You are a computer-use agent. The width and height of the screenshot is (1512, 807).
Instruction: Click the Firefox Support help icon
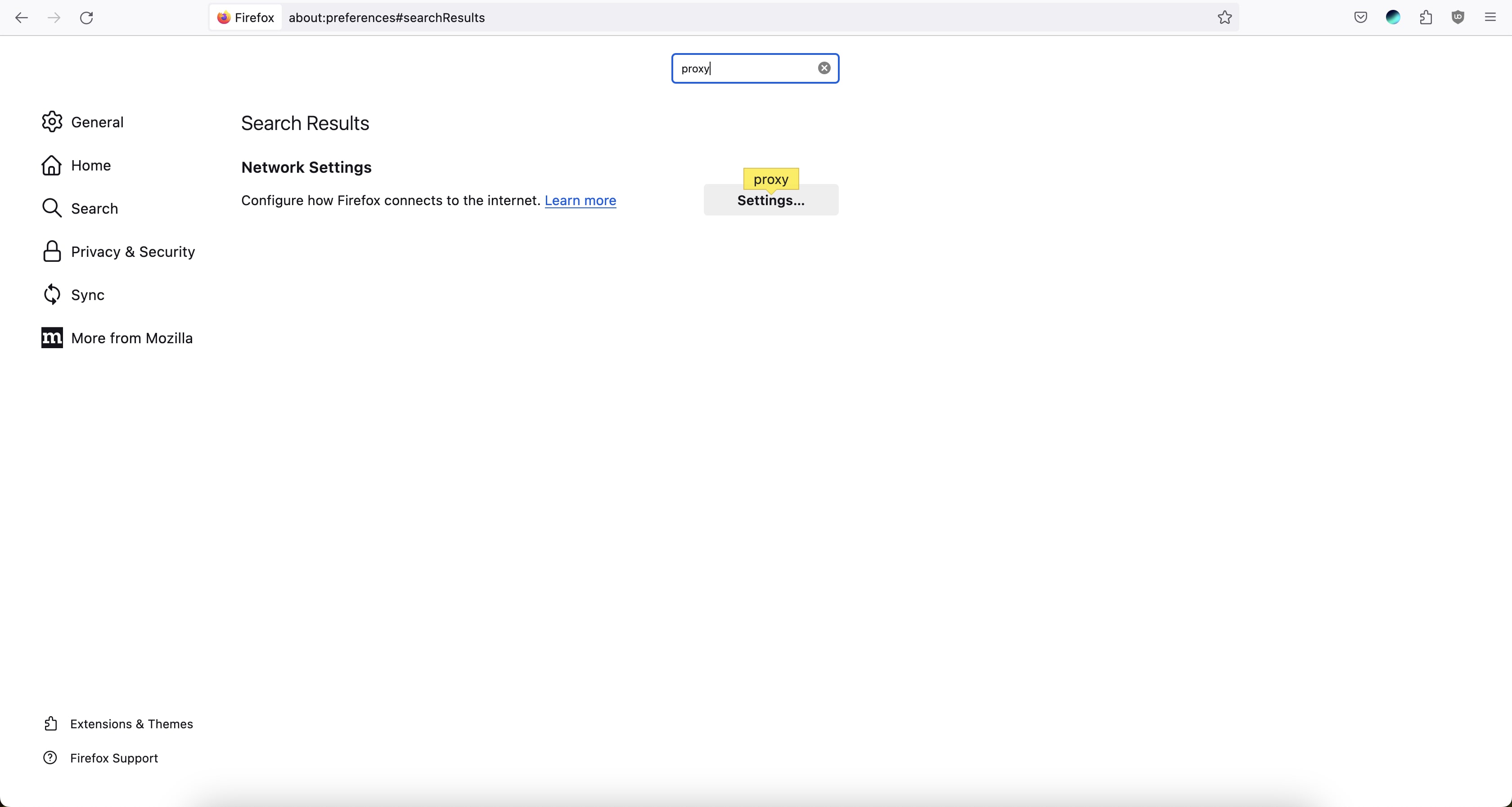pyautogui.click(x=50, y=758)
